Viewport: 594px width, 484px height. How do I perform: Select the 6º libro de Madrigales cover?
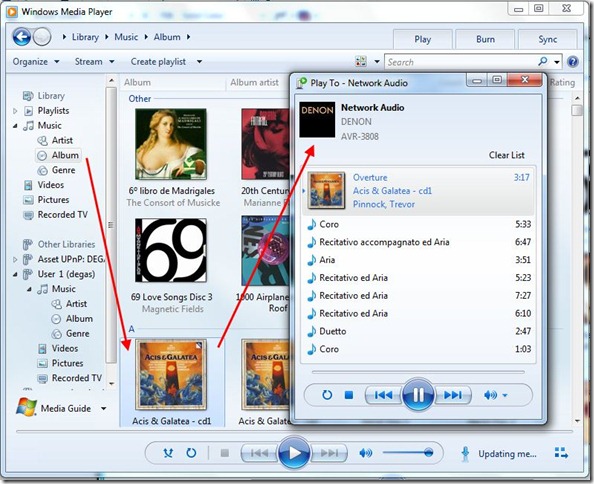(171, 144)
